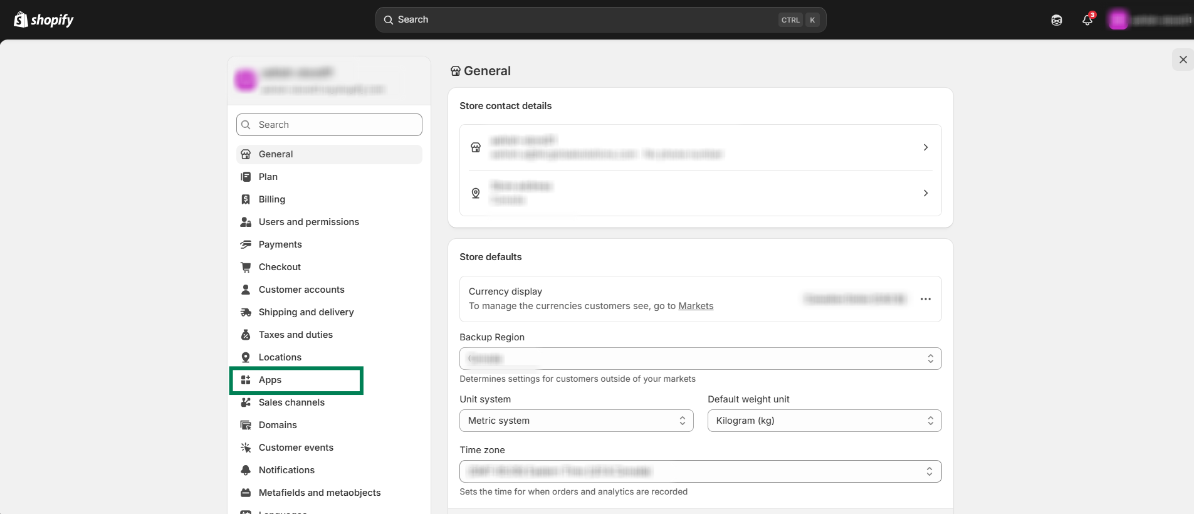This screenshot has height=514, width=1194.
Task: Click the Locations pin icon
Action: (x=246, y=357)
